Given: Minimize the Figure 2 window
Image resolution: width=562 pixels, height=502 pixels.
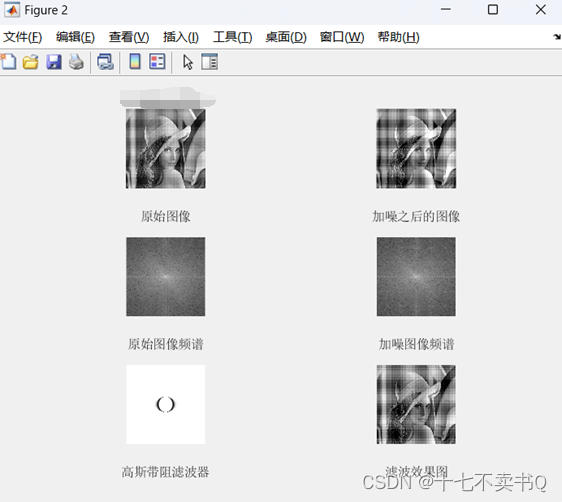Looking at the screenshot, I should click(x=446, y=10).
